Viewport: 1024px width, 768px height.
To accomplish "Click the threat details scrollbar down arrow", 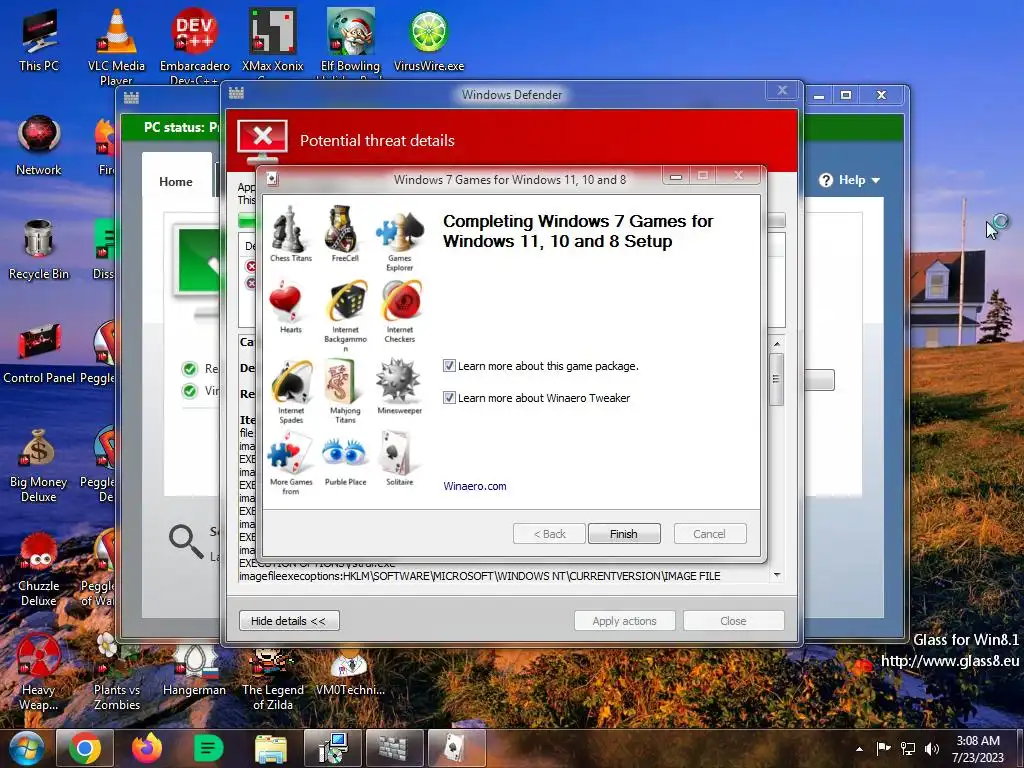I will [777, 575].
